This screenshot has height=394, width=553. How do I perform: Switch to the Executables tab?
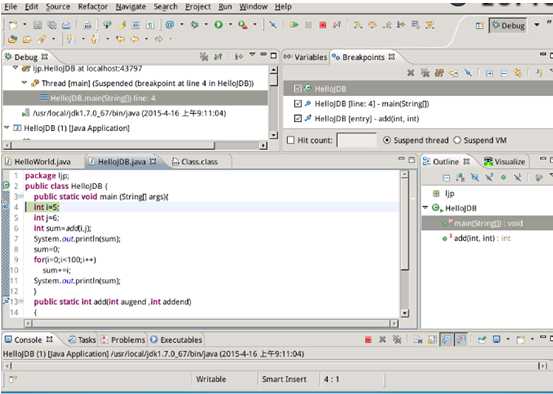tap(176, 340)
